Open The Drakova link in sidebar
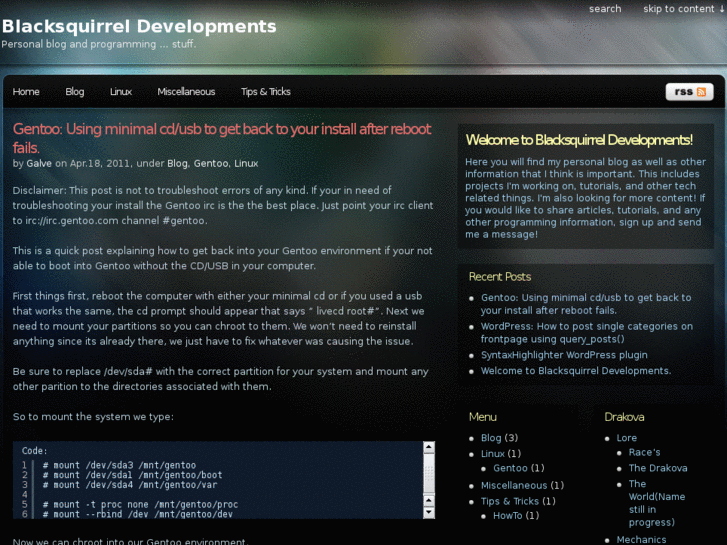This screenshot has width=727, height=545. tap(658, 468)
